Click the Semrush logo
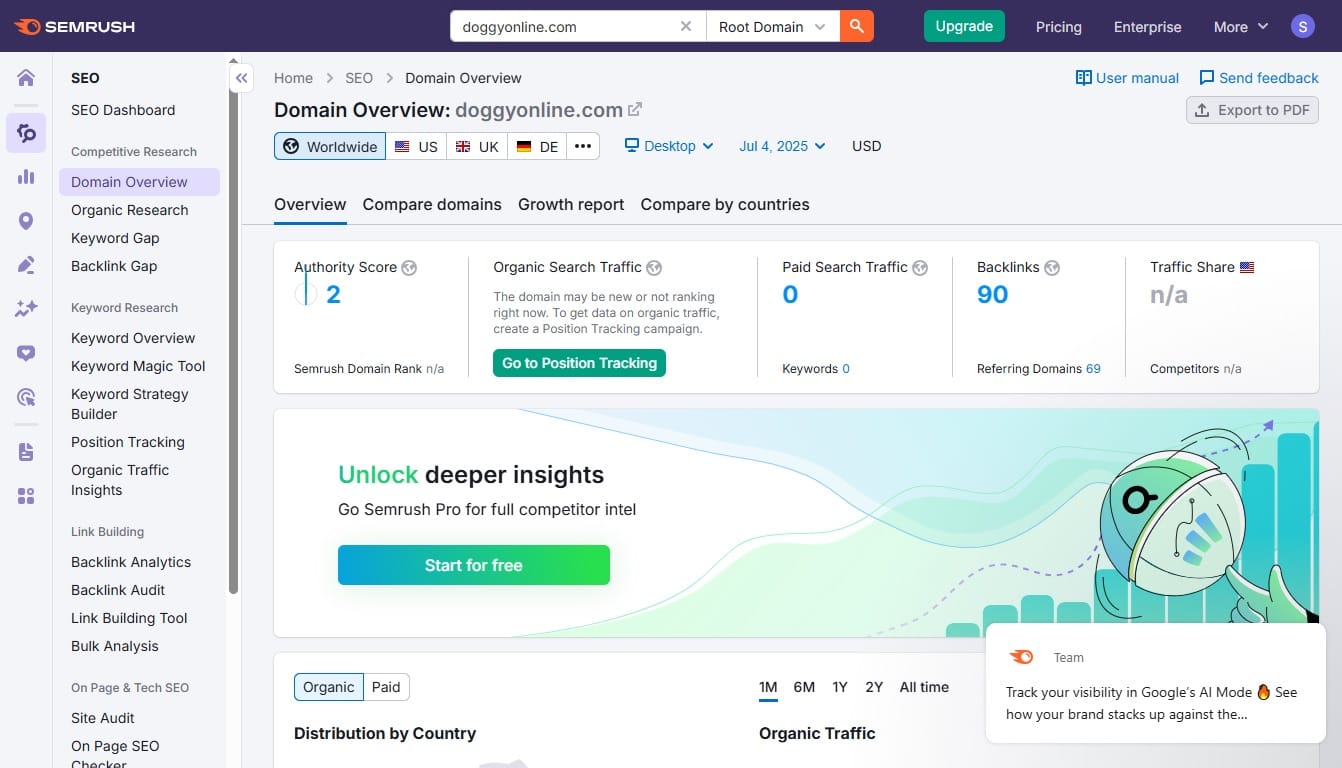 point(75,27)
